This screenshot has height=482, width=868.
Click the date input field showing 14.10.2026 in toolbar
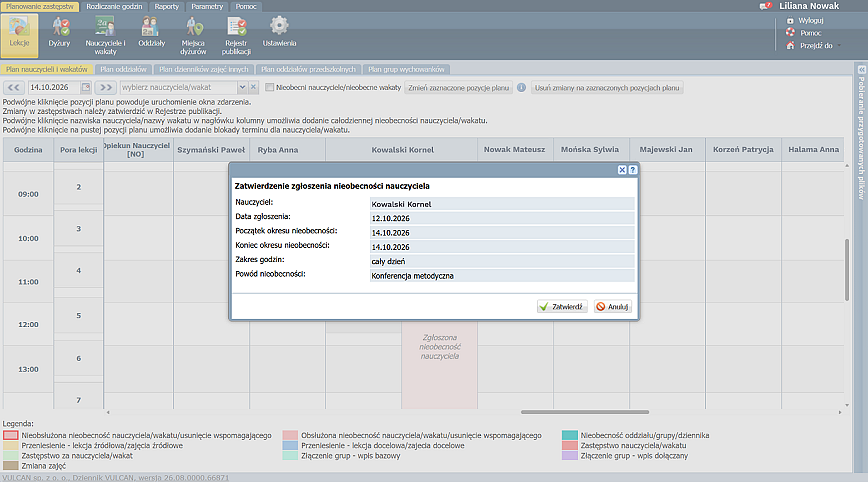[54, 87]
